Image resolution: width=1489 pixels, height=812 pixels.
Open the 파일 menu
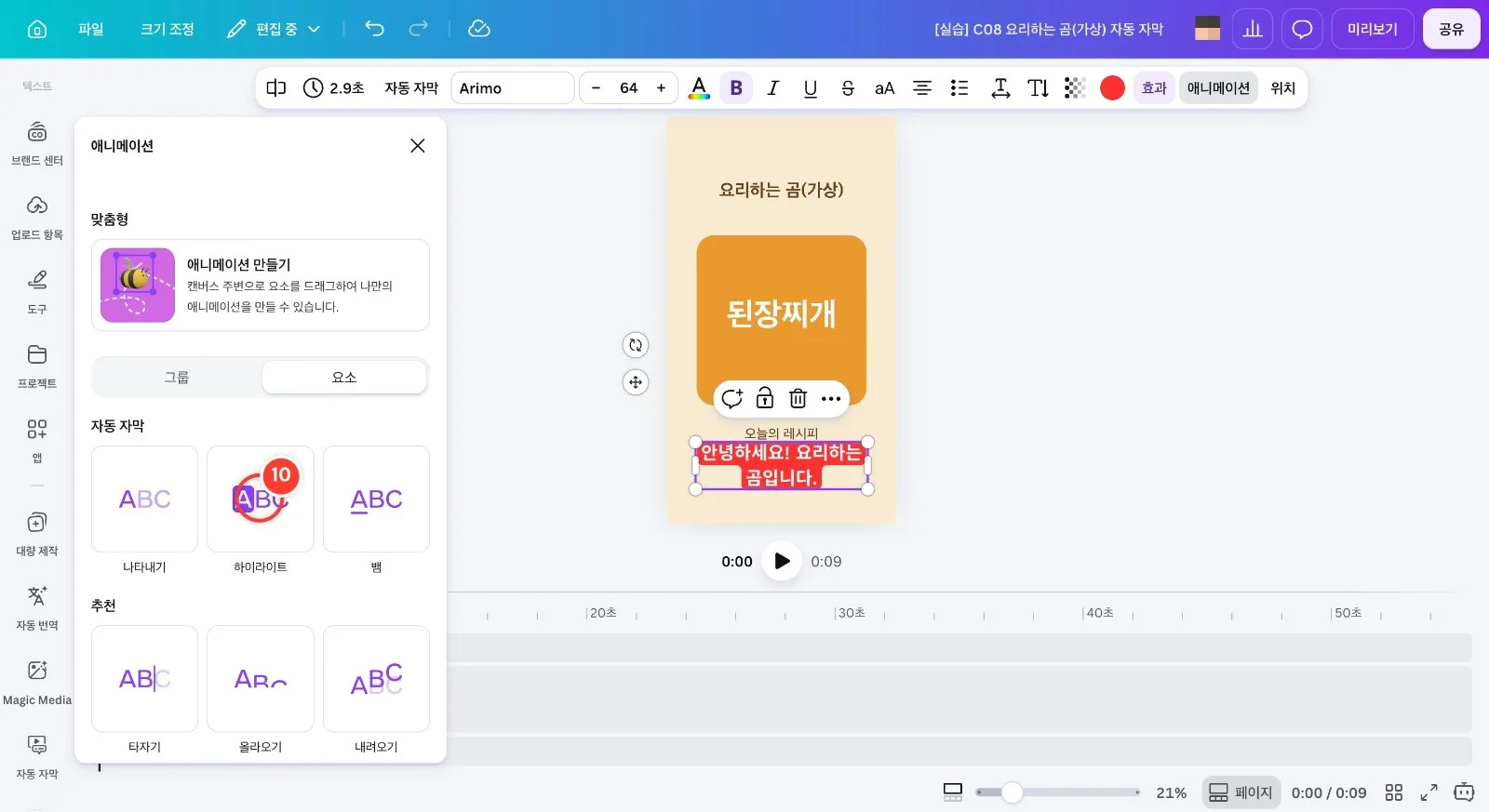click(x=91, y=29)
